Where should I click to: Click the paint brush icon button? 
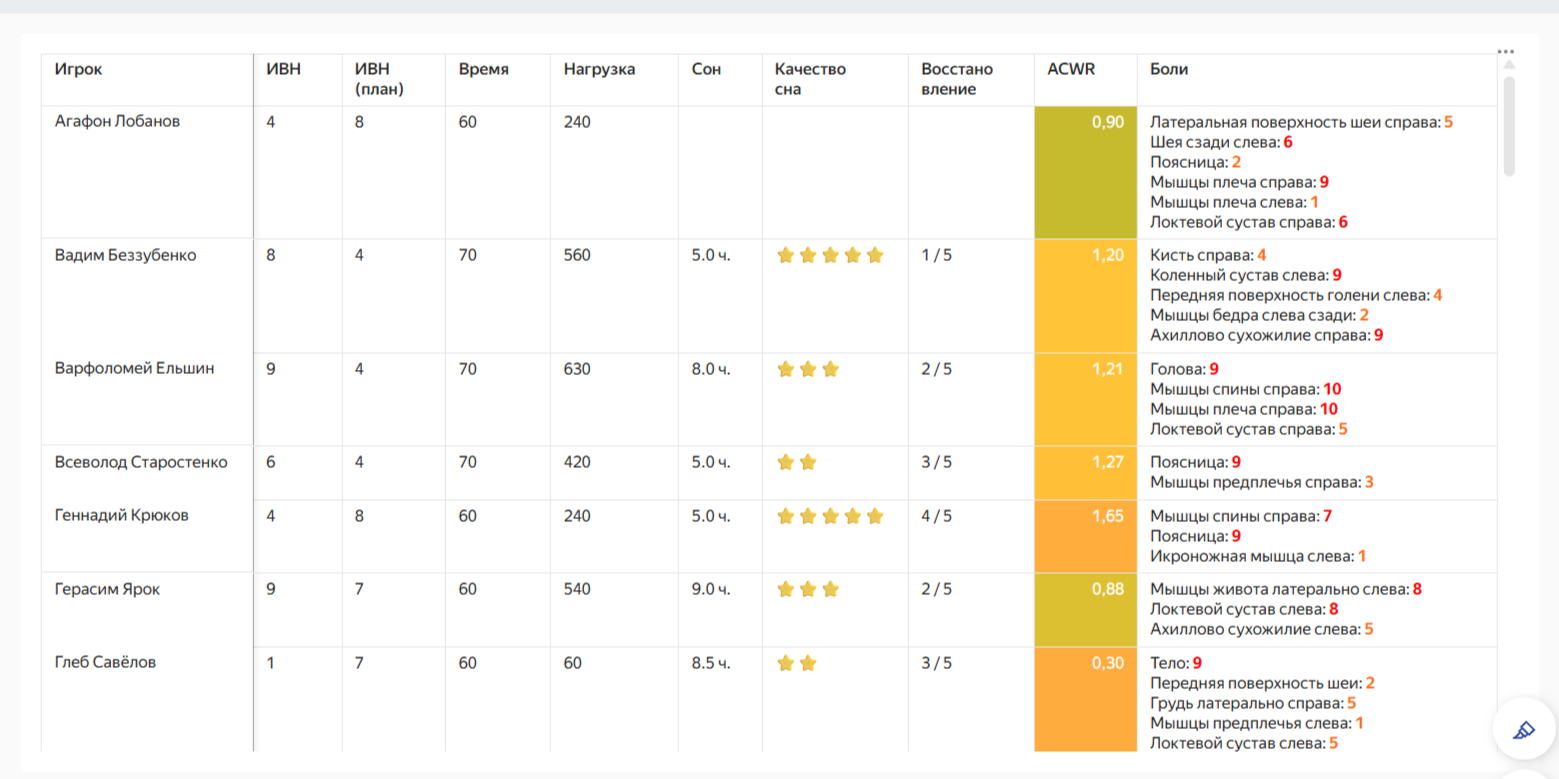(x=1524, y=730)
